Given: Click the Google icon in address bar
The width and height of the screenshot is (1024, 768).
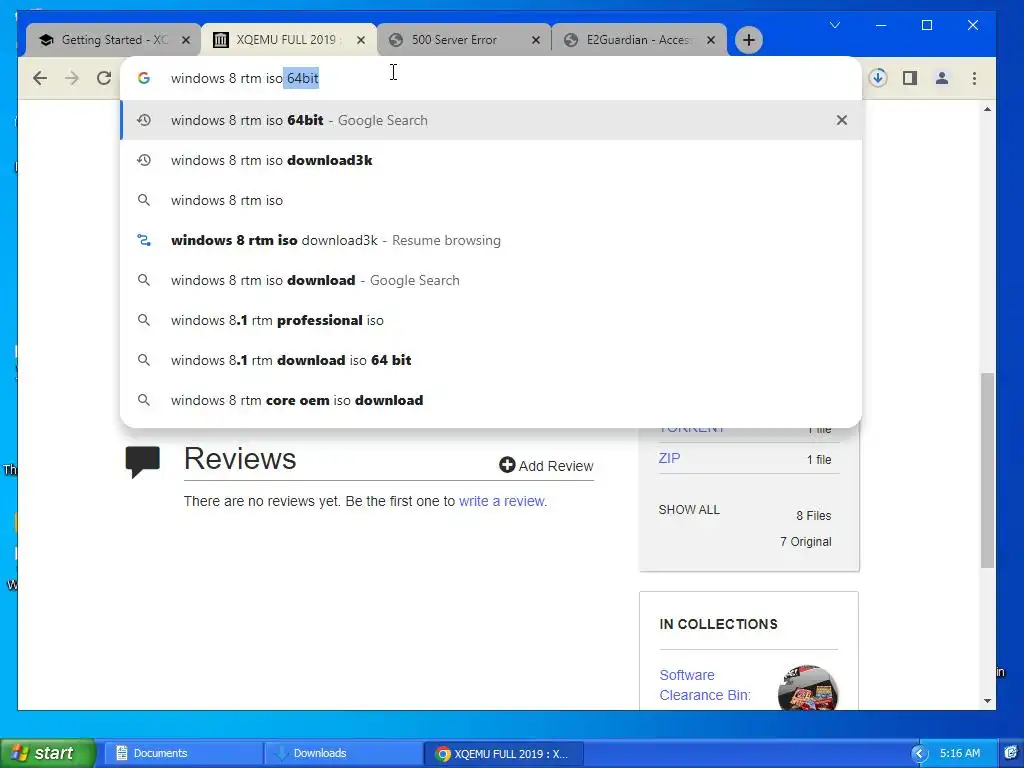Looking at the screenshot, I should [x=144, y=78].
